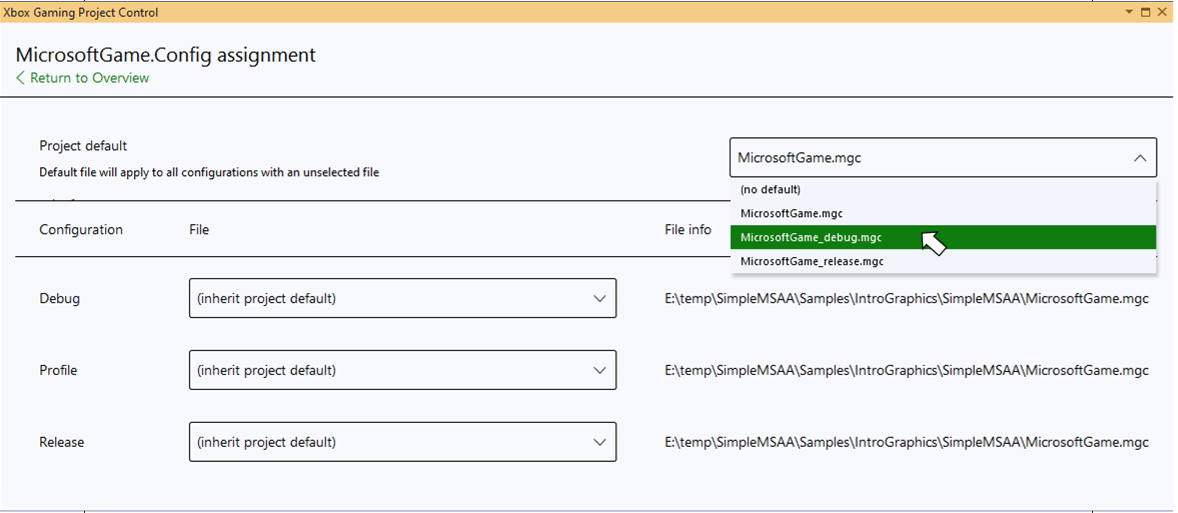Click the Xbox Gaming Project Control title
Image resolution: width=1178 pixels, height=513 pixels.
click(x=81, y=13)
